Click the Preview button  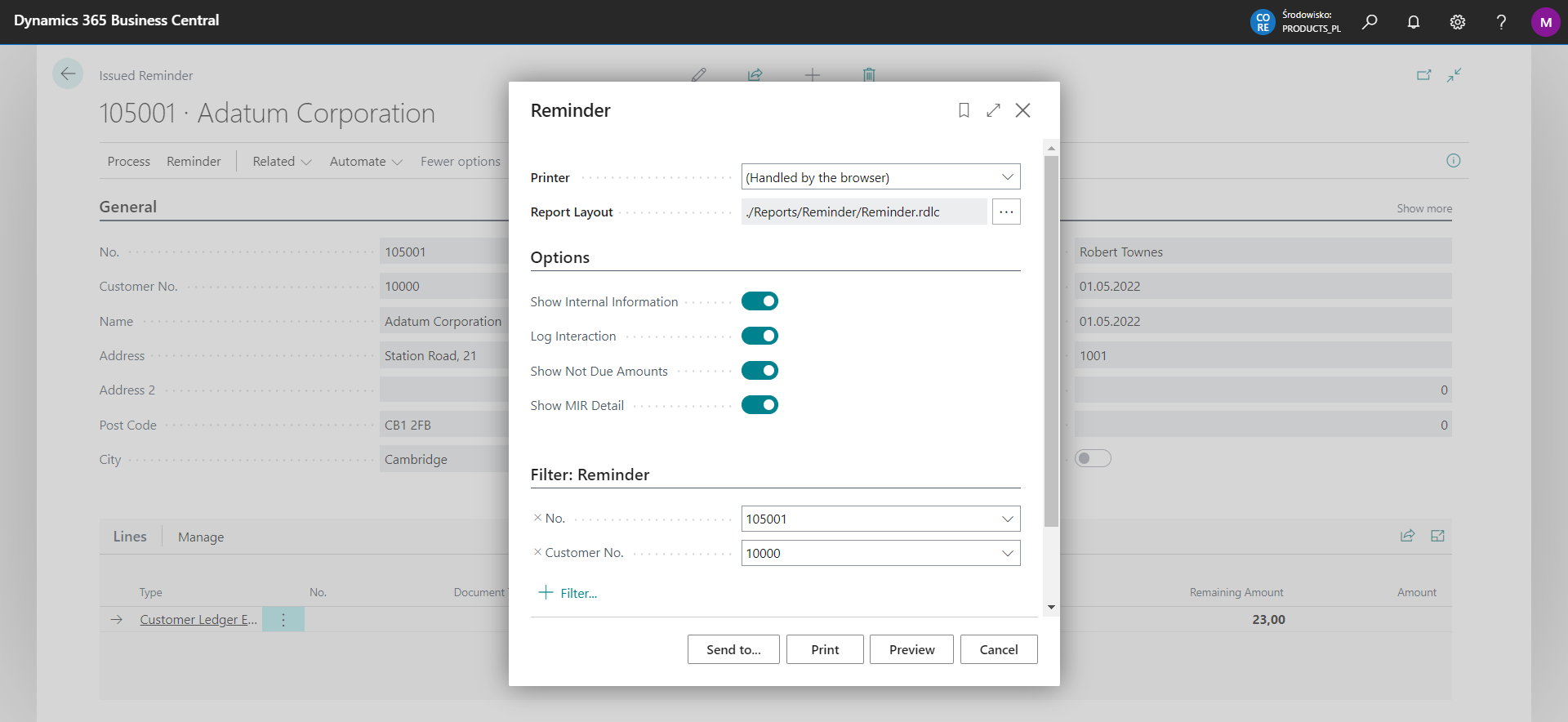tap(911, 649)
